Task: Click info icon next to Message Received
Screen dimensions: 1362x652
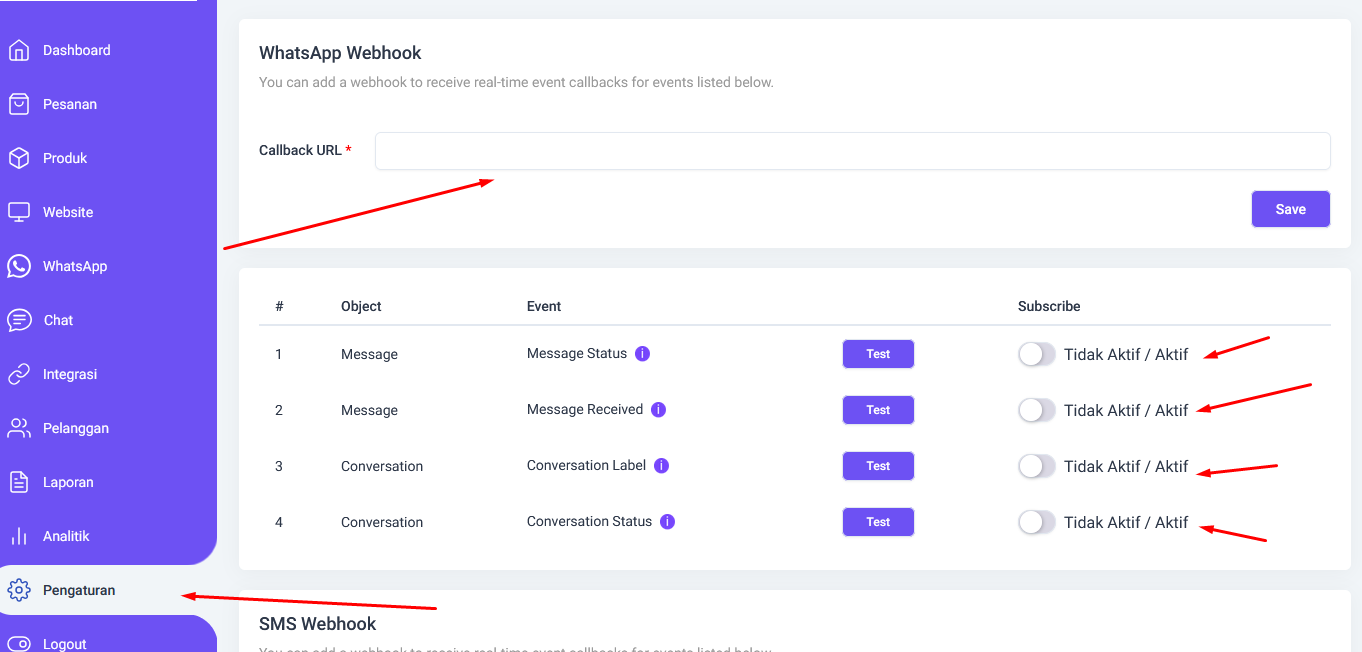Action: [x=659, y=410]
